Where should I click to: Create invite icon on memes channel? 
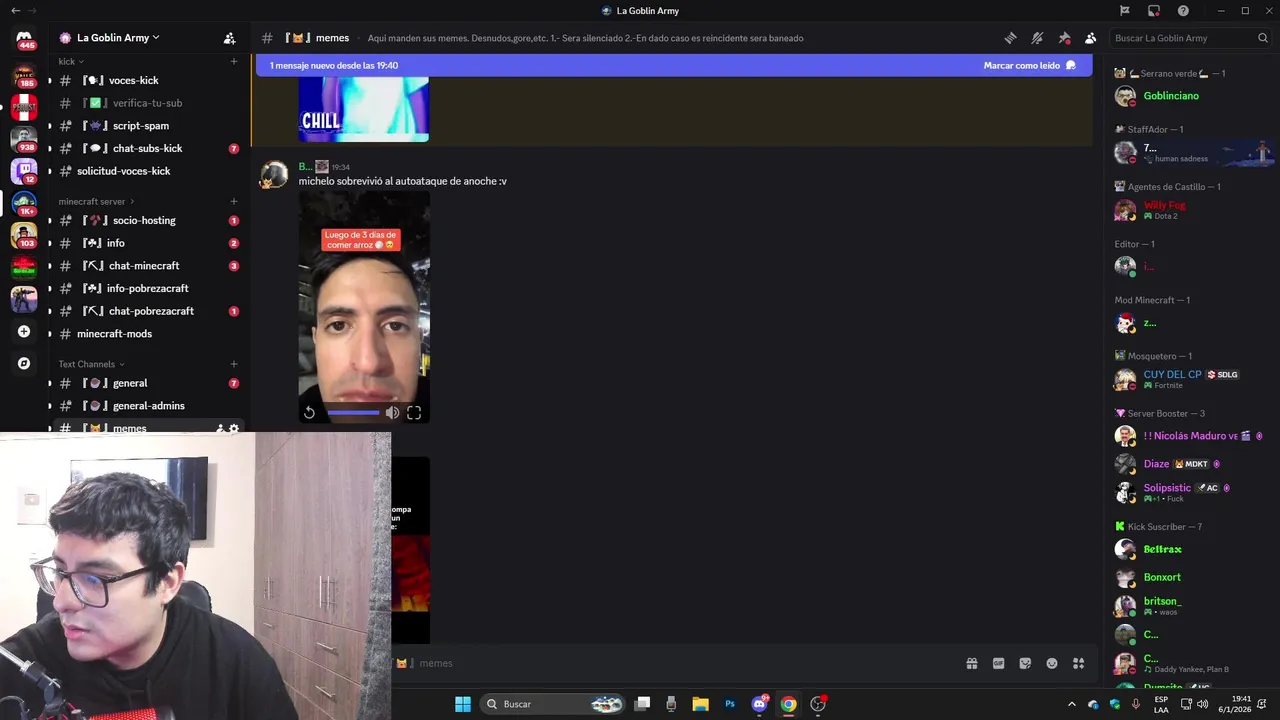coord(220,428)
